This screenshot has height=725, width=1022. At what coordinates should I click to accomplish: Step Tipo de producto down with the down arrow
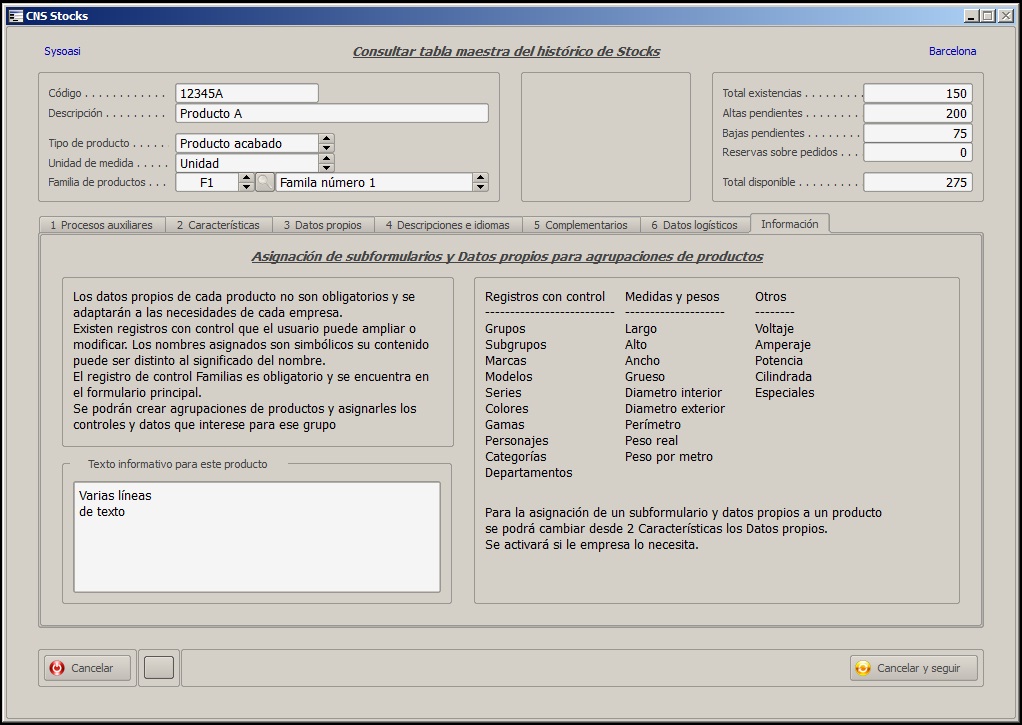pos(327,148)
